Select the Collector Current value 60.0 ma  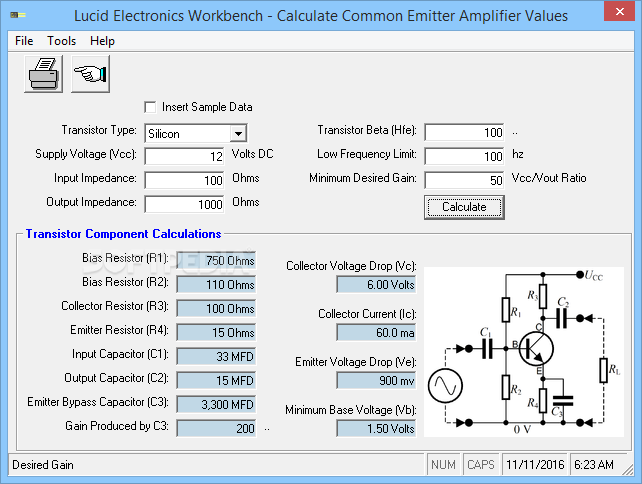376,332
